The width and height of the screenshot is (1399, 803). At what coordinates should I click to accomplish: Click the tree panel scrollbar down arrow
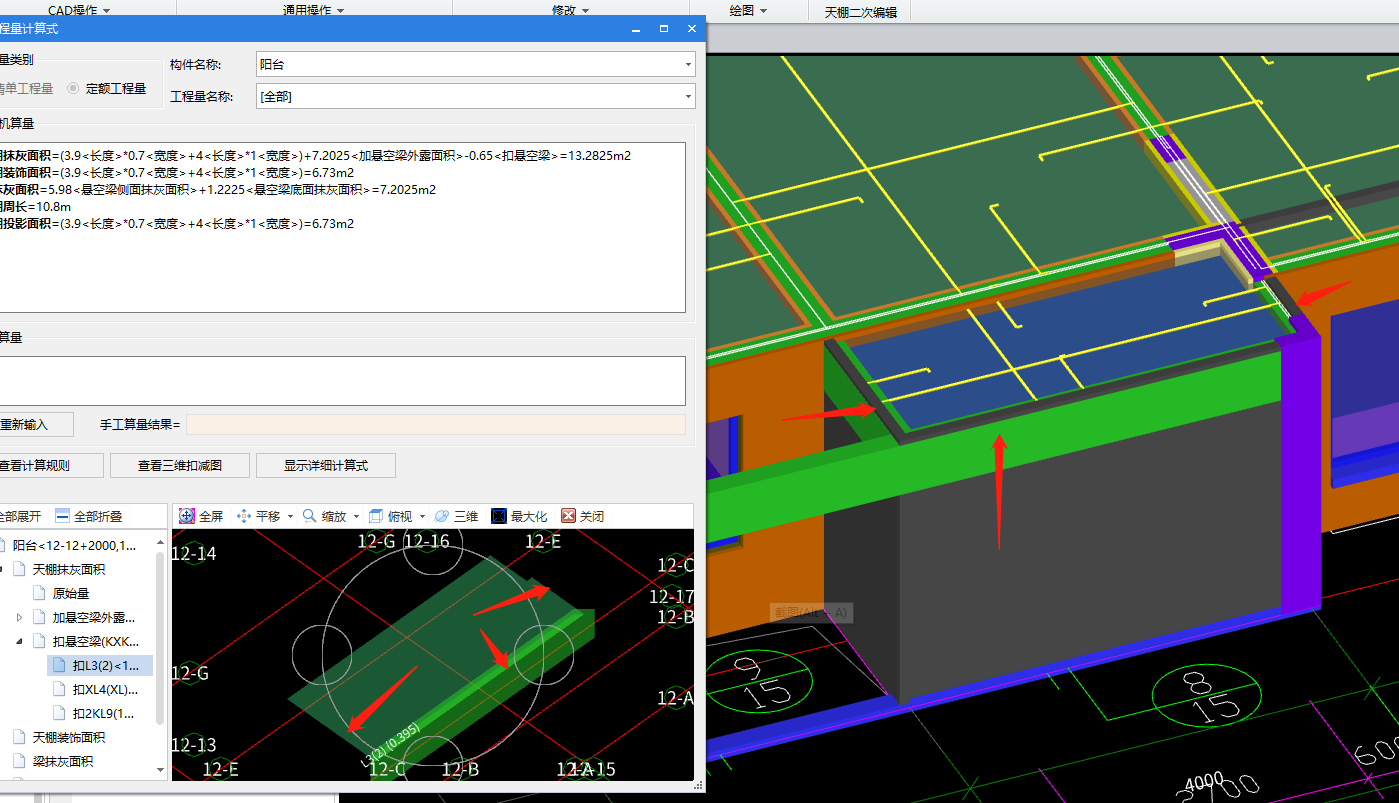click(162, 771)
